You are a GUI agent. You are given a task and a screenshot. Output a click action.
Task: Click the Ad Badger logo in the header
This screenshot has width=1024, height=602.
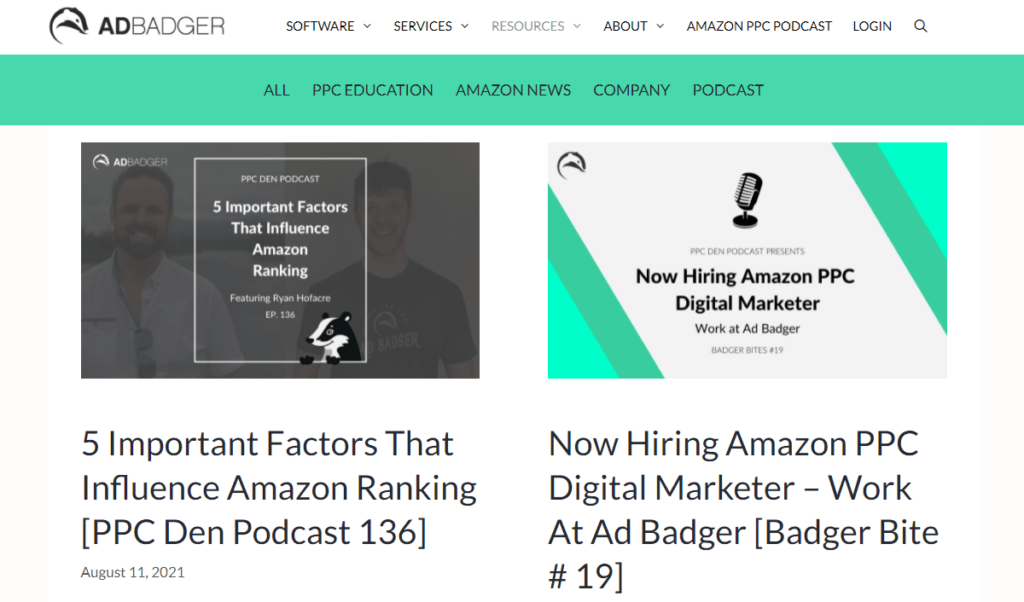[135, 26]
